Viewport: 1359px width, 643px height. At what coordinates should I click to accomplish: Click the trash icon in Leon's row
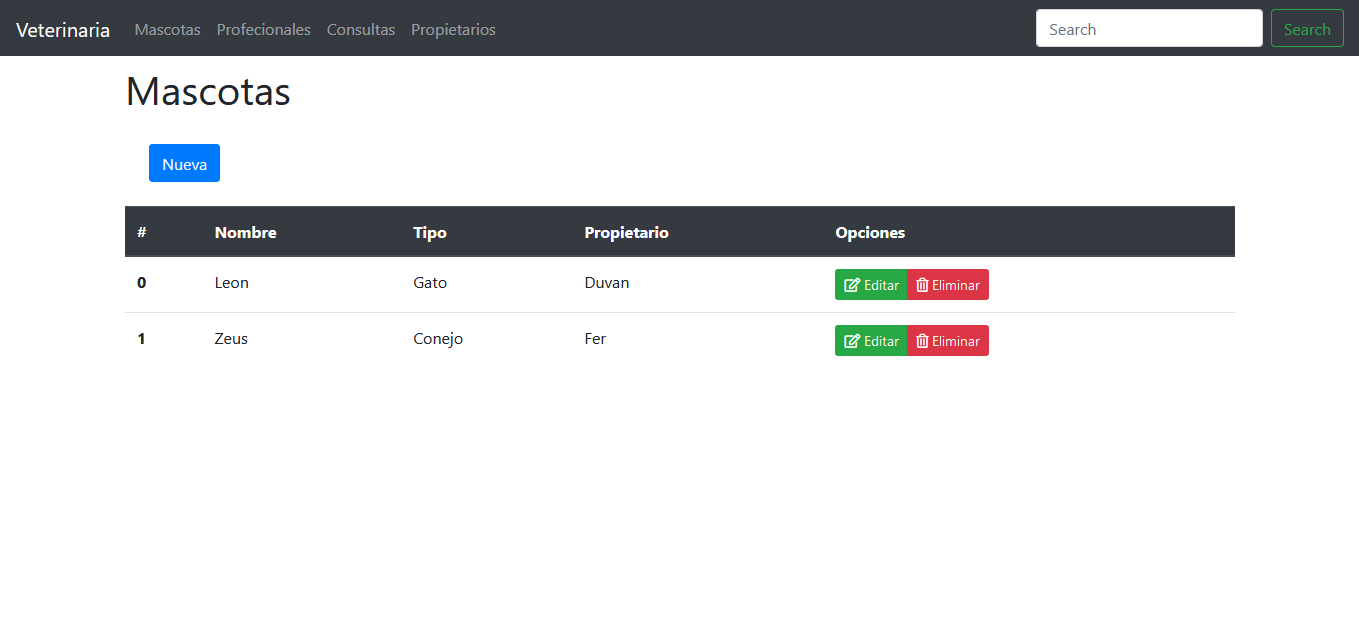(x=922, y=285)
